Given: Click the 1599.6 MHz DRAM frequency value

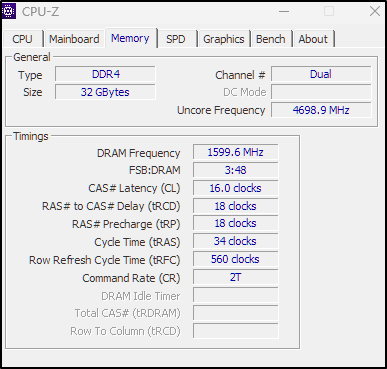Looking at the screenshot, I should click(x=235, y=152).
